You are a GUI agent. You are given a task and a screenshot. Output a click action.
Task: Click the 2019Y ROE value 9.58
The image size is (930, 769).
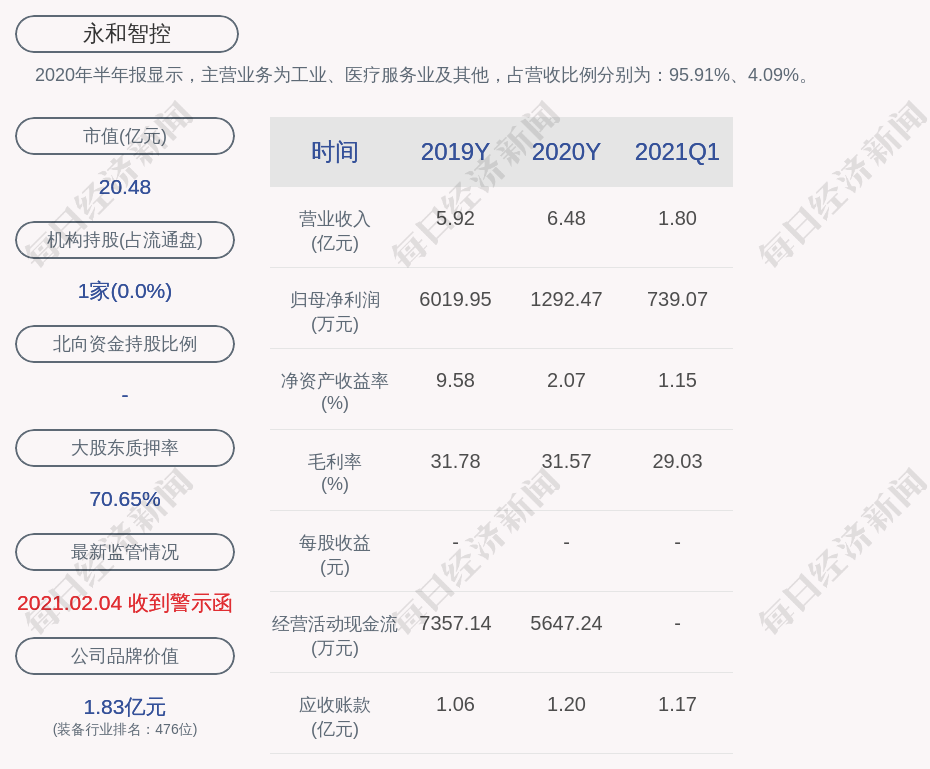(x=455, y=380)
